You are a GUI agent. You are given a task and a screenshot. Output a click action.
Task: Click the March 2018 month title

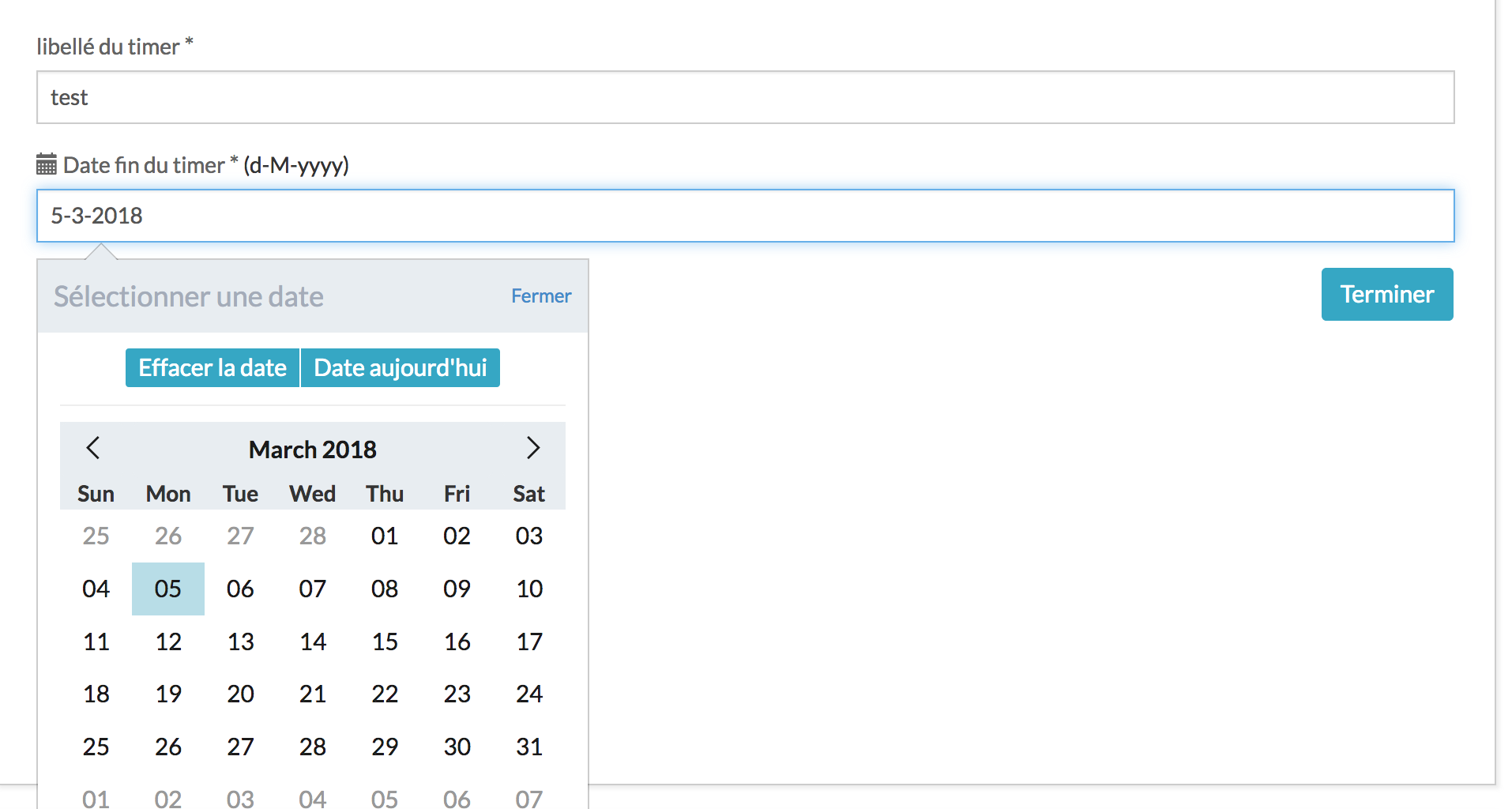click(x=313, y=449)
